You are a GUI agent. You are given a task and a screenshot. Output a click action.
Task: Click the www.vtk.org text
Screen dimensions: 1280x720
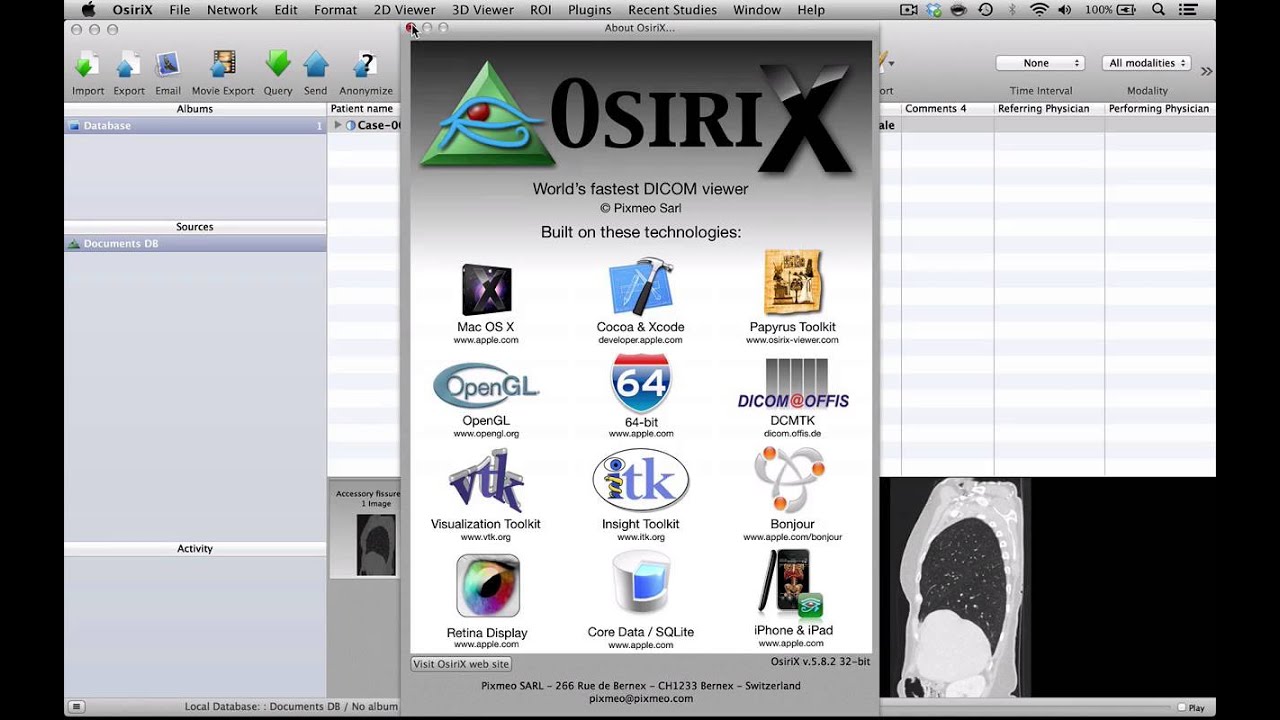(x=486, y=537)
